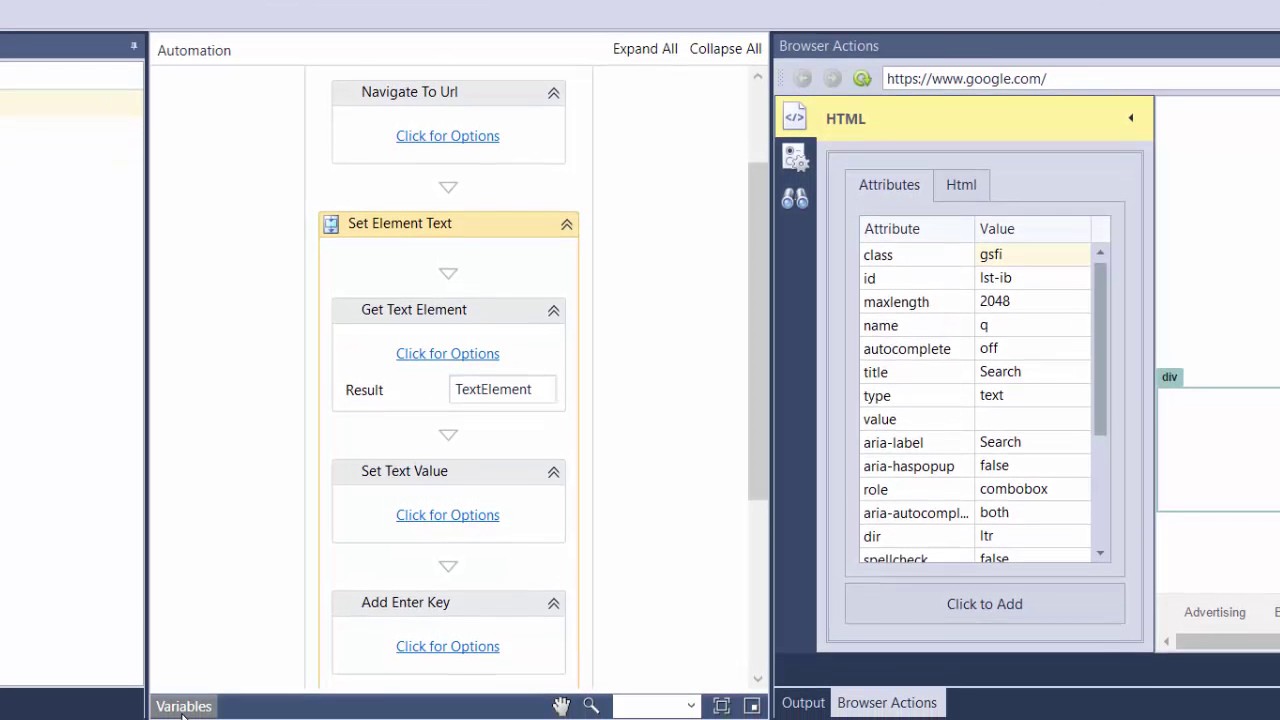Click the workflow vertical scrollbar

pos(758,330)
